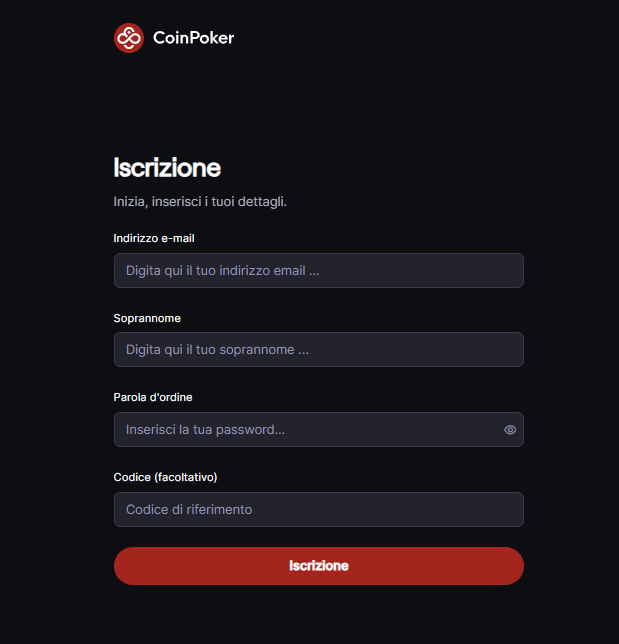Click placeholder 'Digita qui il tuo indirizzo email'
The width and height of the screenshot is (619, 644).
[x=223, y=271]
